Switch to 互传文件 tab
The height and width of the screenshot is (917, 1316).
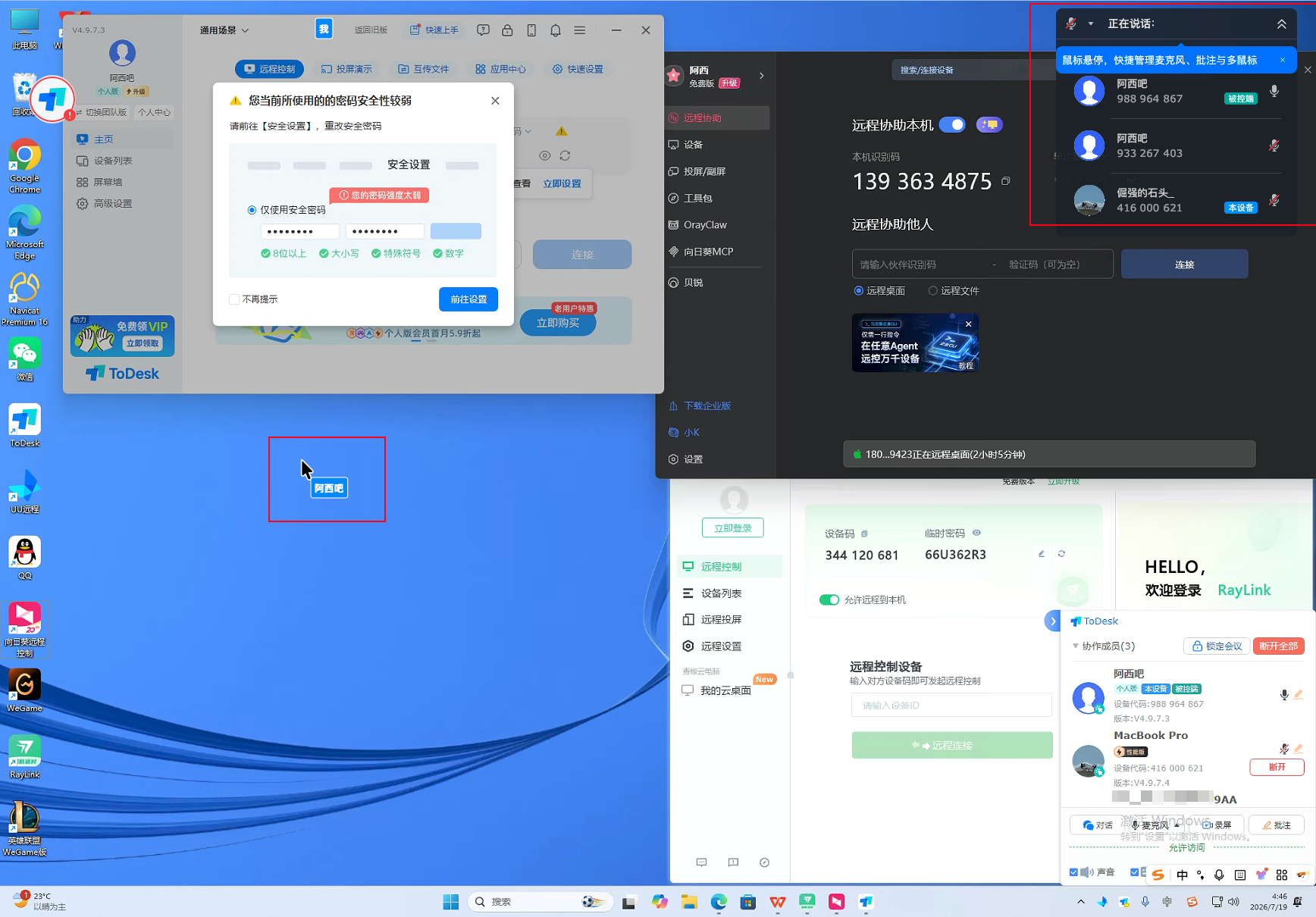coord(424,69)
